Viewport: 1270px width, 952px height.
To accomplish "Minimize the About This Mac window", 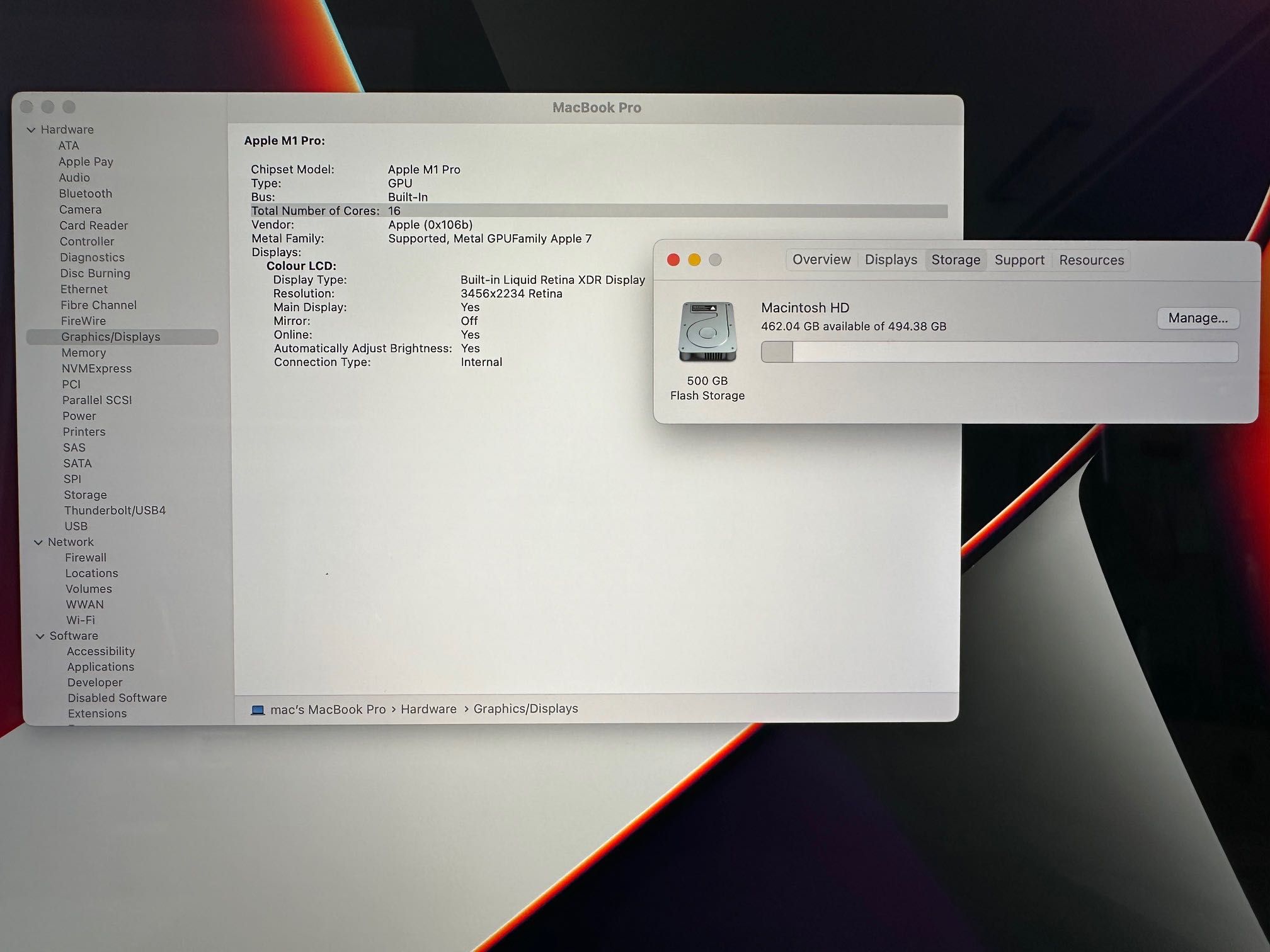I will (694, 260).
